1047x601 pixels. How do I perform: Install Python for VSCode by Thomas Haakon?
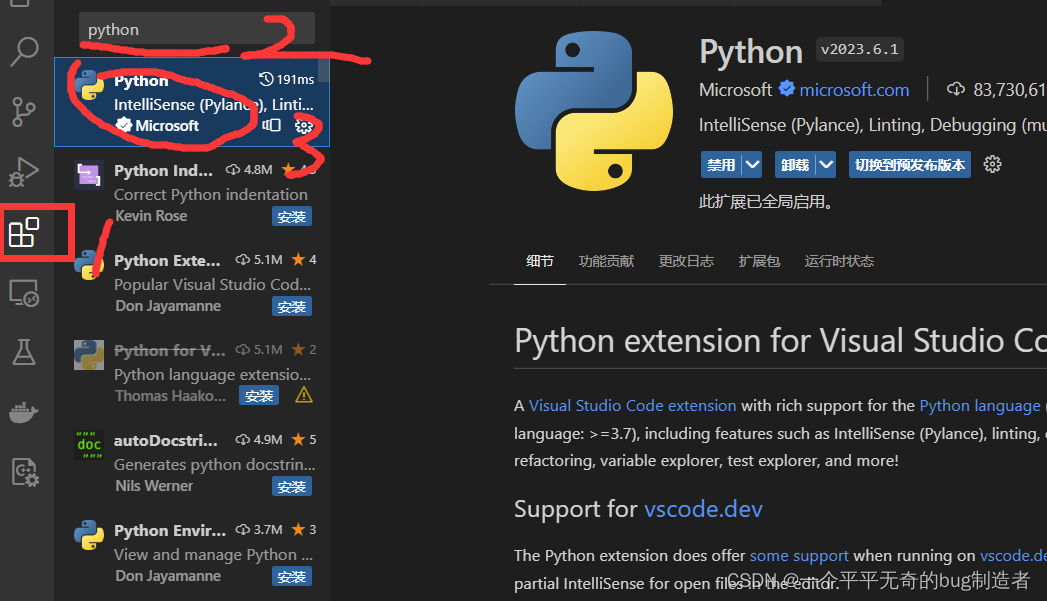tap(259, 396)
